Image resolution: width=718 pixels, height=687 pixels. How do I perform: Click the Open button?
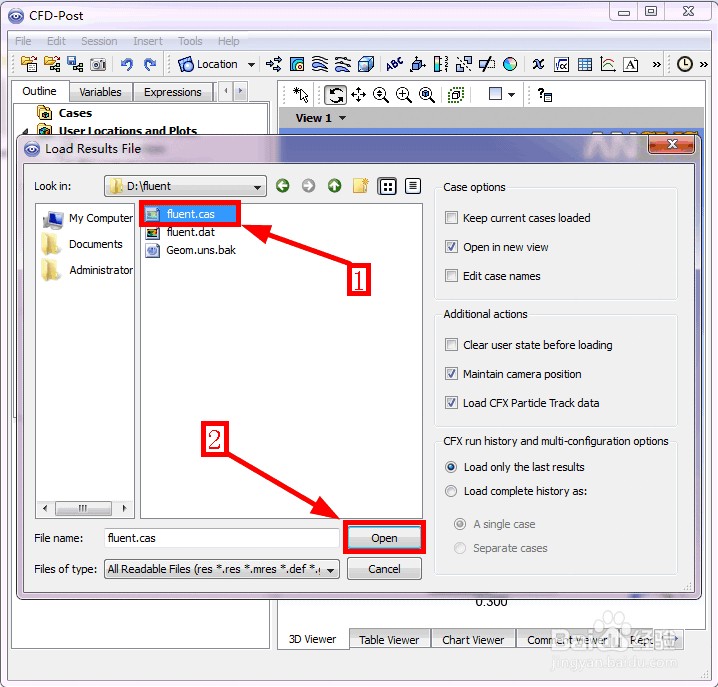pos(384,538)
